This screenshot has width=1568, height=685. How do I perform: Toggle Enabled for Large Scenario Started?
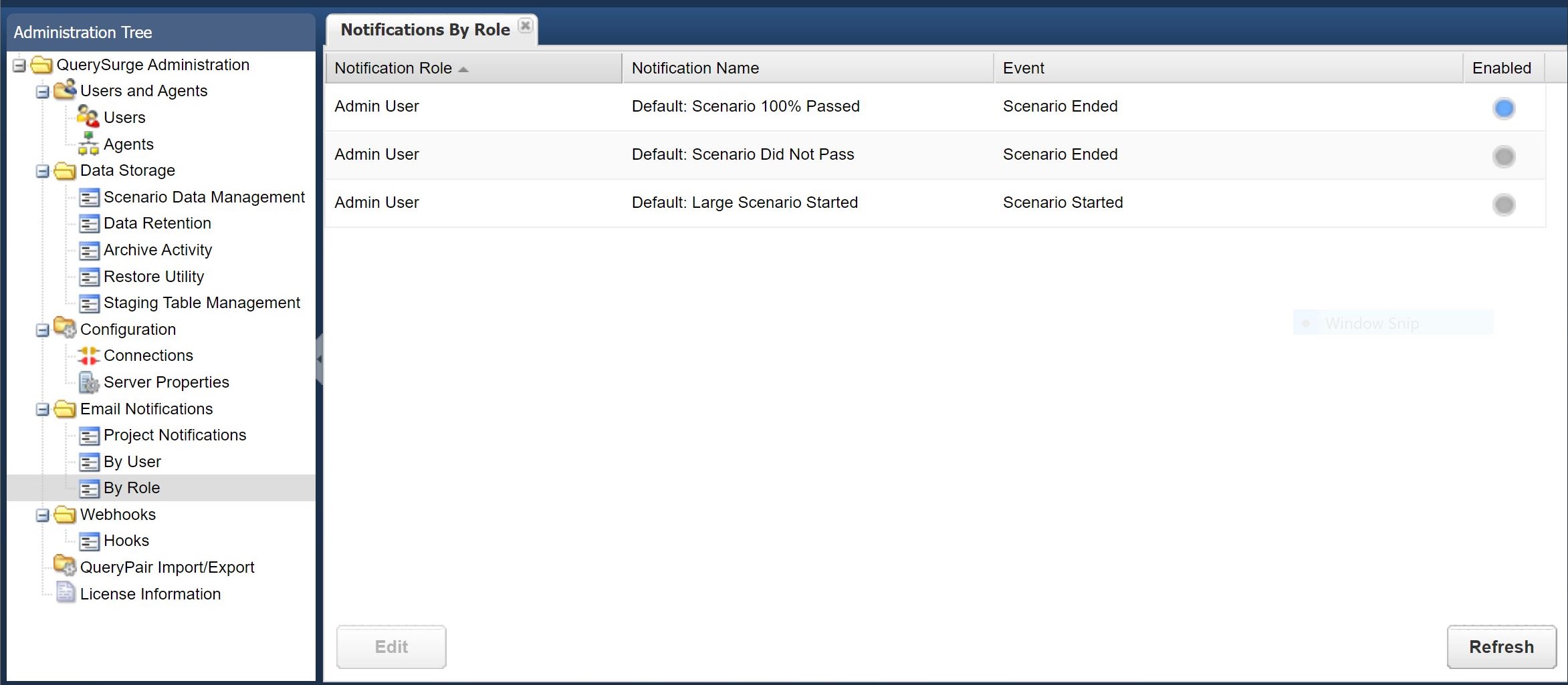pyautogui.click(x=1504, y=204)
